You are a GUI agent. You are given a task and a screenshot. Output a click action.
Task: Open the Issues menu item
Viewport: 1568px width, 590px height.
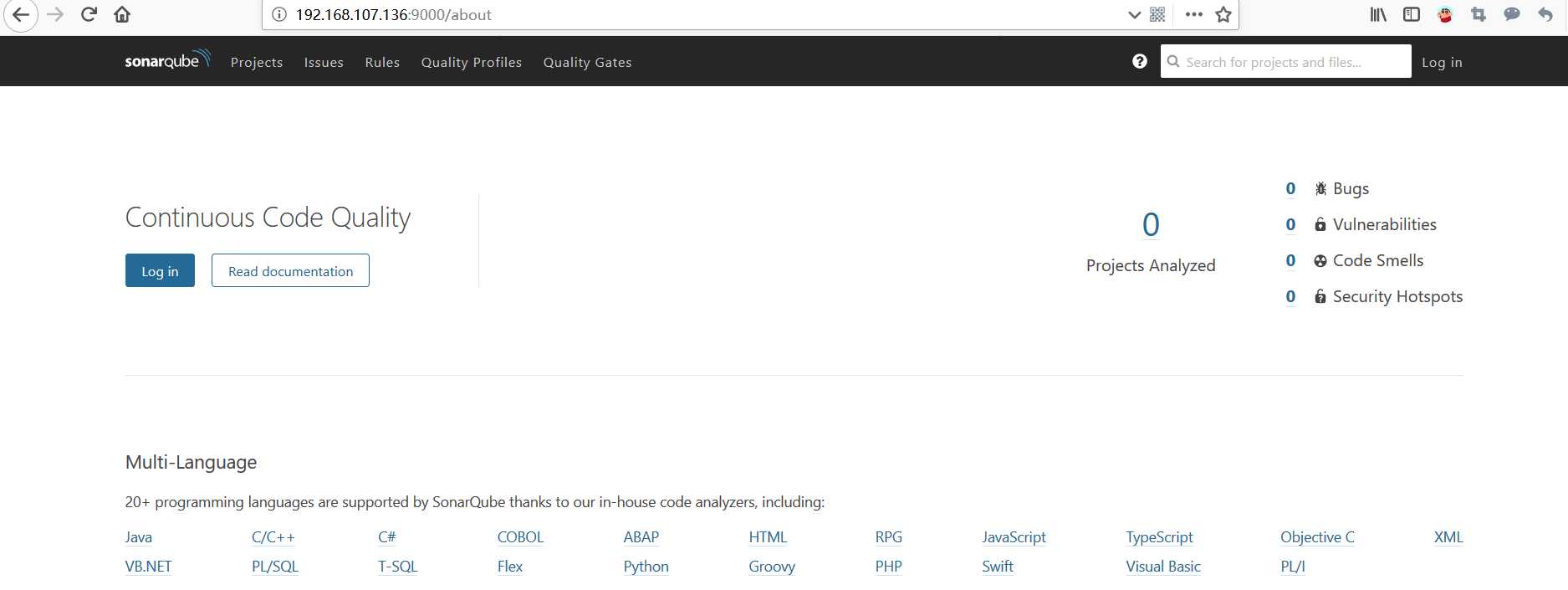[x=324, y=62]
